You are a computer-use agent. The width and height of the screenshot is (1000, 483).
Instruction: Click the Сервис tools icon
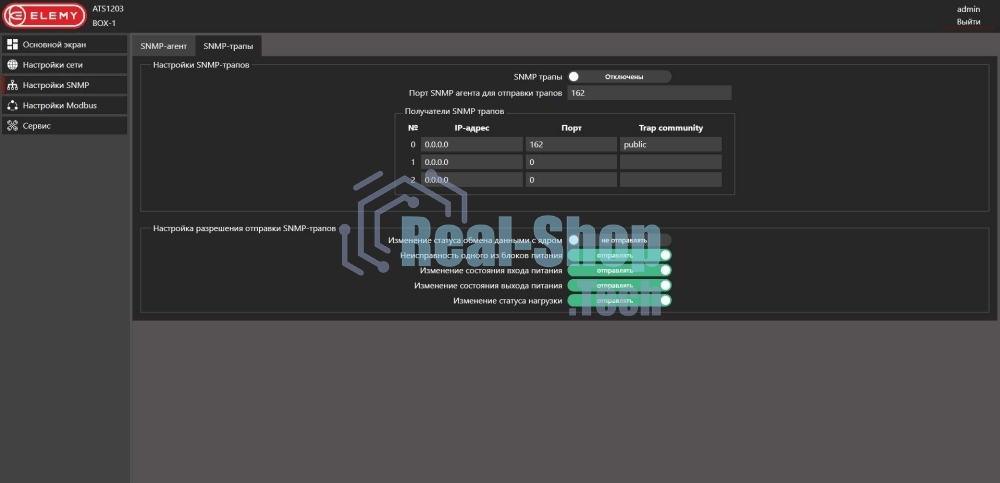(x=13, y=126)
